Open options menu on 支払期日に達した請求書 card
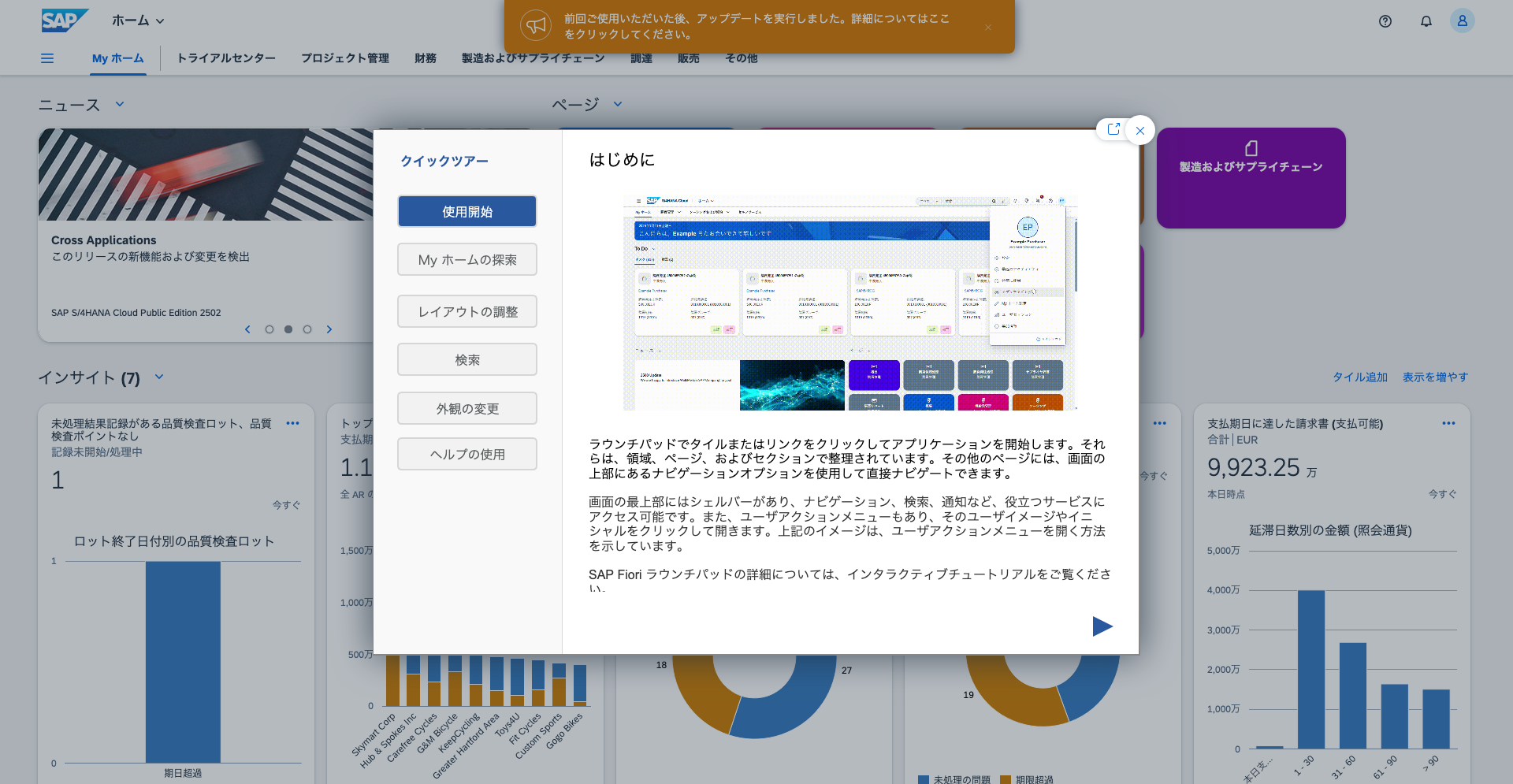The height and width of the screenshot is (784, 1513). coord(1448,424)
